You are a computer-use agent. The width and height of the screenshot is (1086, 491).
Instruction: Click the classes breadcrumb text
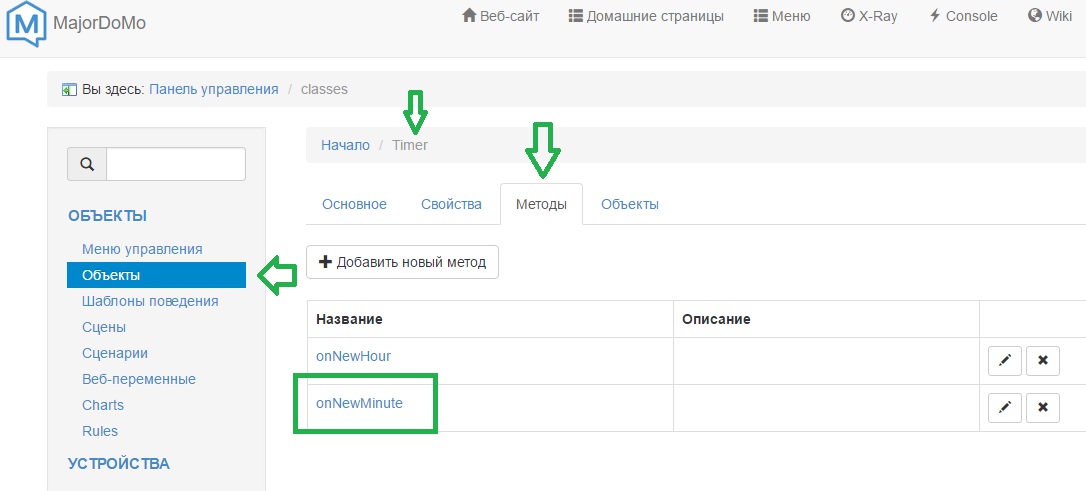point(324,89)
